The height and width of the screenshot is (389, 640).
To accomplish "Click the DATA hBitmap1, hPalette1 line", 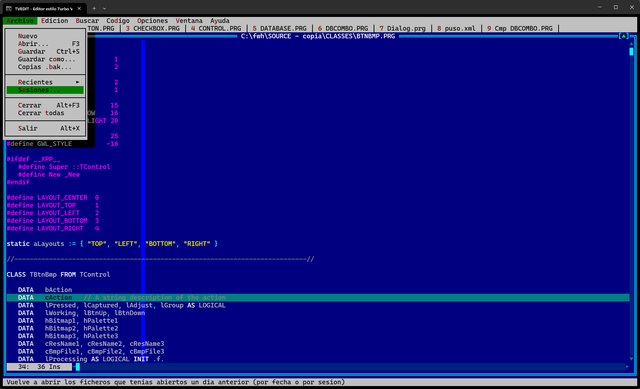I will pyautogui.click(x=68, y=321).
